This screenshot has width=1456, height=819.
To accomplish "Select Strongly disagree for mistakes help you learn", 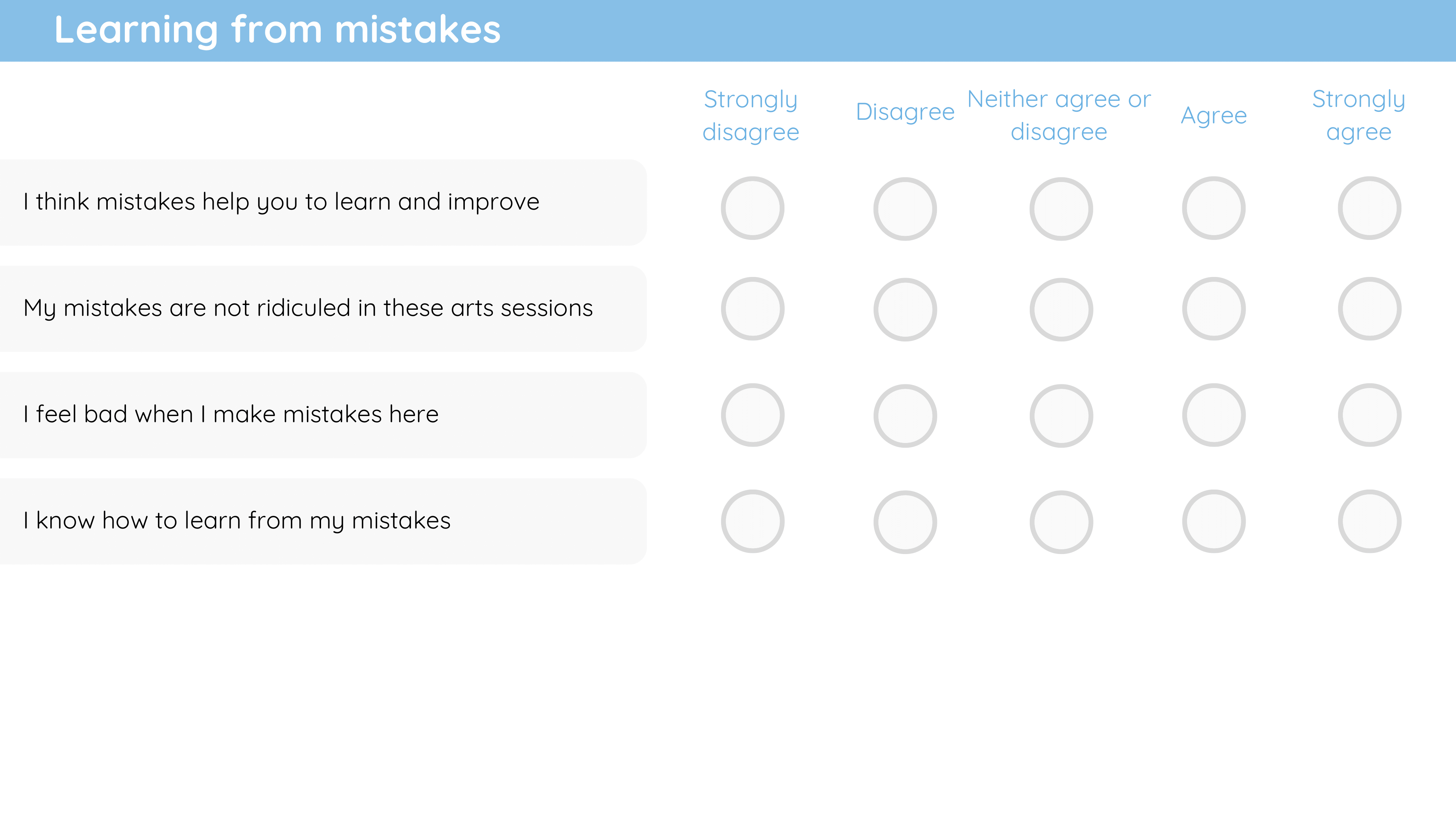I will pos(752,208).
